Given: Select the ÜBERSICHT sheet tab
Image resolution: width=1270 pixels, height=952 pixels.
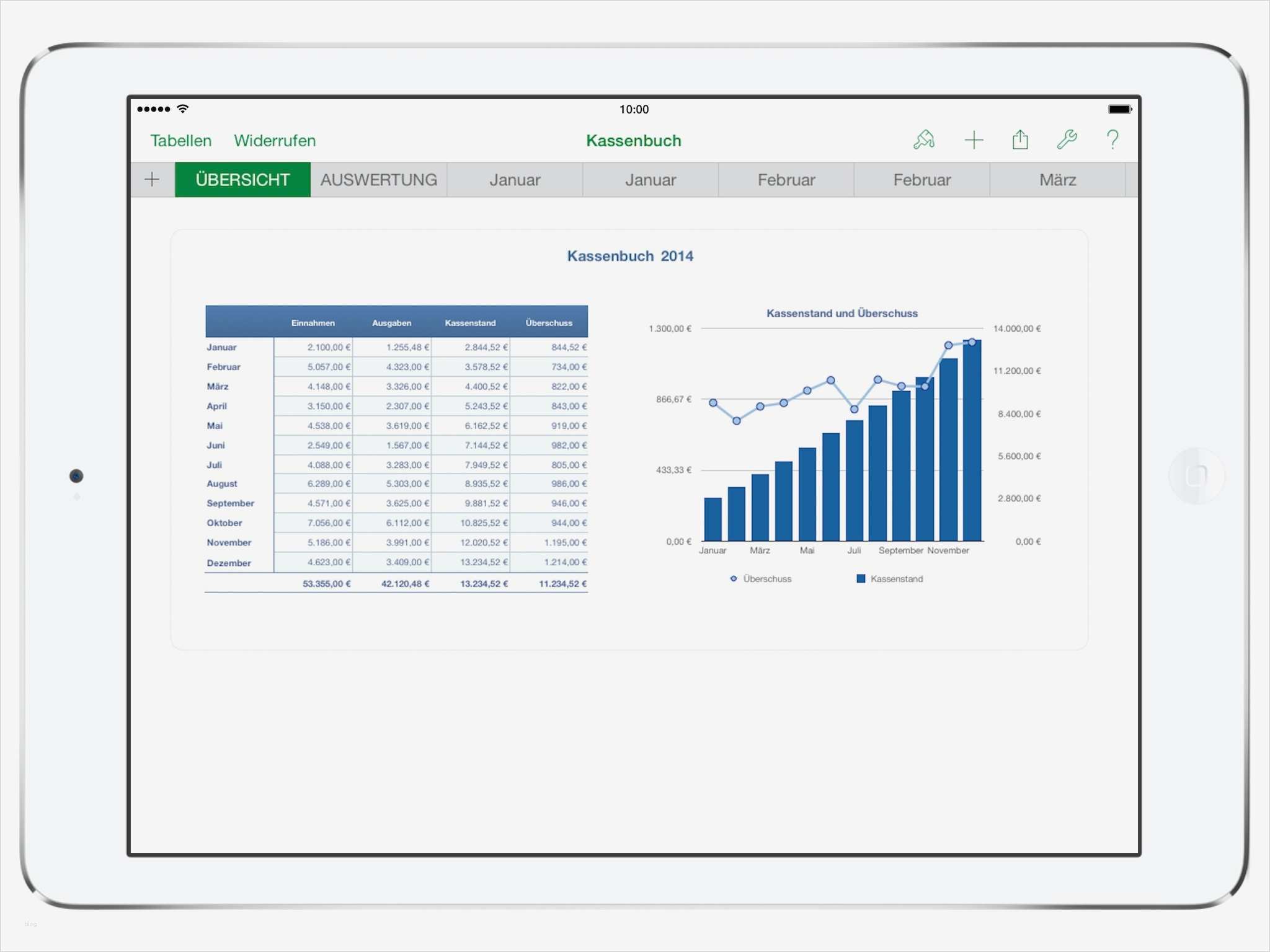Looking at the screenshot, I should 242,180.
